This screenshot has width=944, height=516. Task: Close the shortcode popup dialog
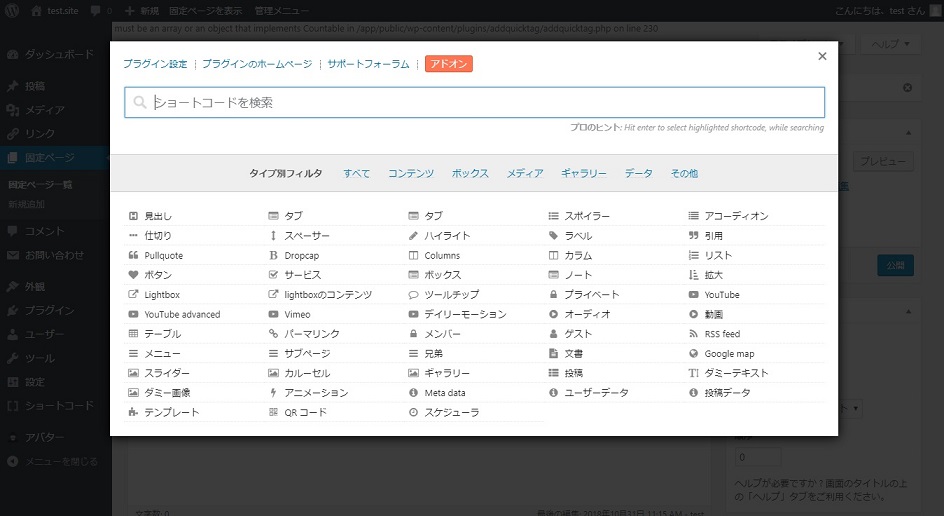click(822, 57)
